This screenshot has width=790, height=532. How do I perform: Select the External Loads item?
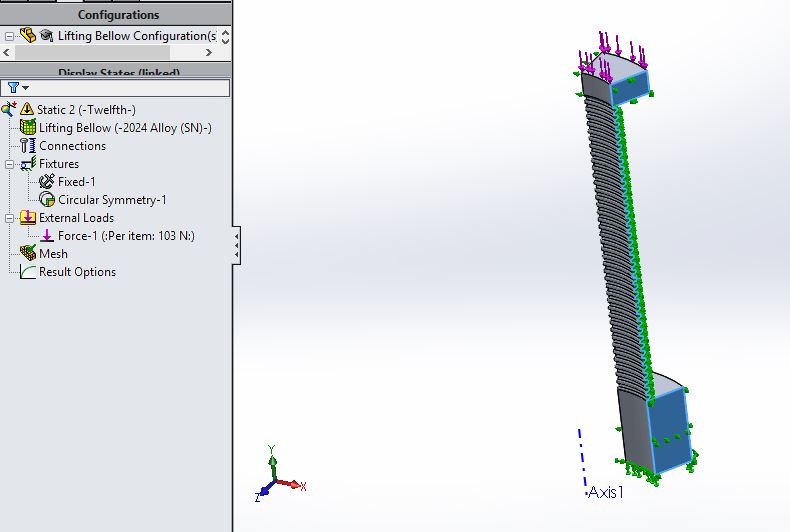(77, 218)
